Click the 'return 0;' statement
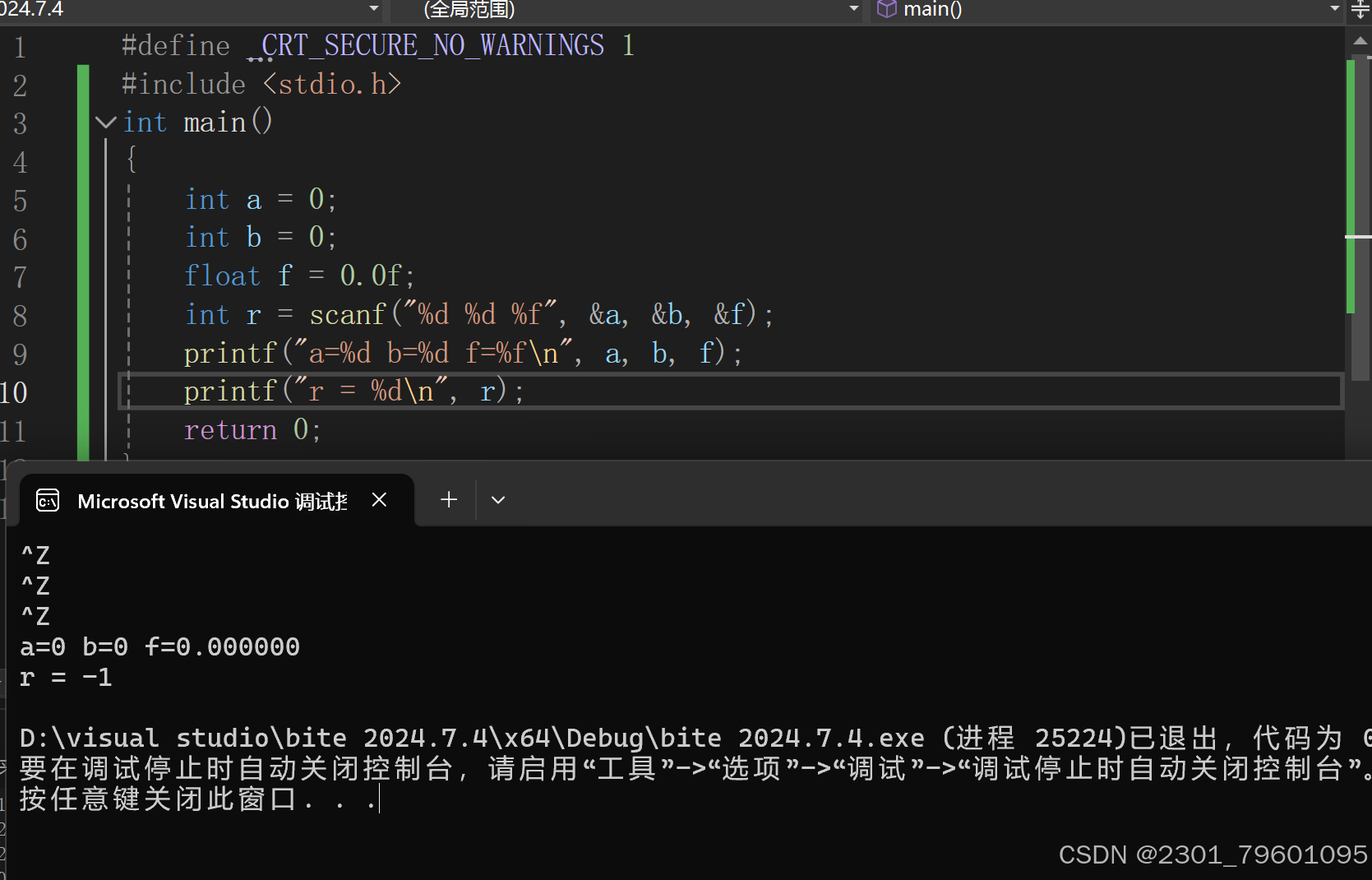The width and height of the screenshot is (1372, 880). [252, 429]
